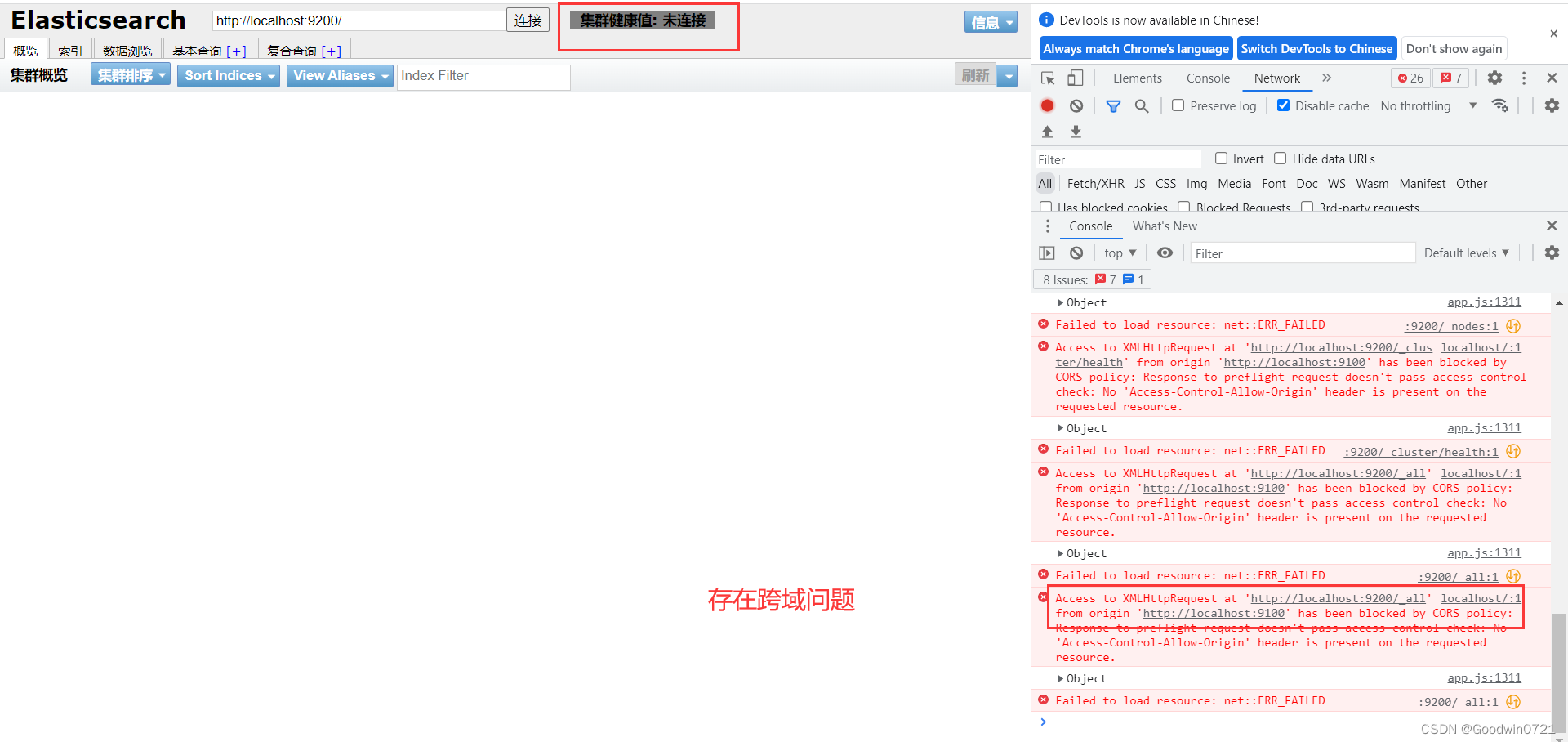Close the console drawer

click(x=1552, y=226)
